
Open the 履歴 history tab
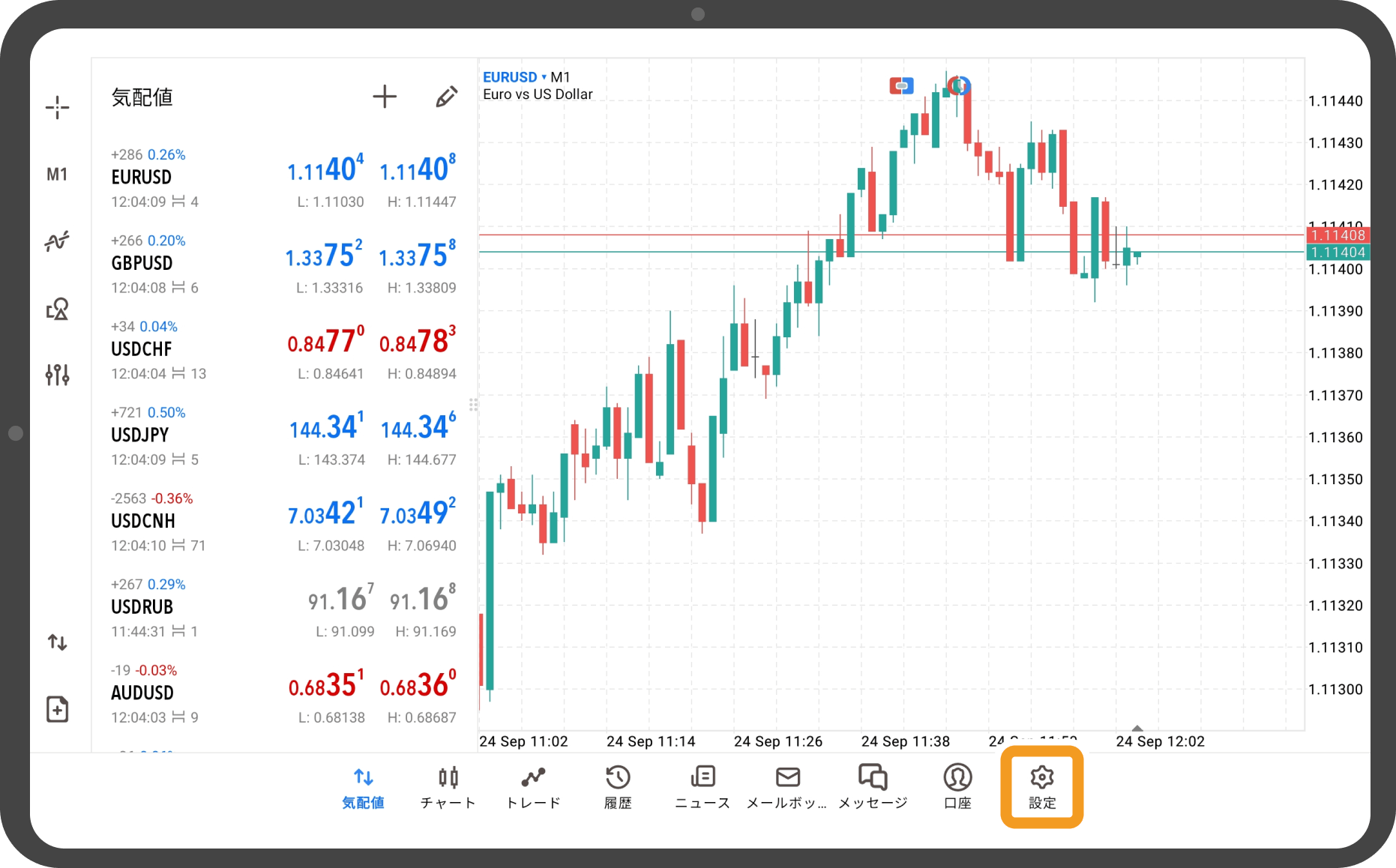pyautogui.click(x=618, y=787)
